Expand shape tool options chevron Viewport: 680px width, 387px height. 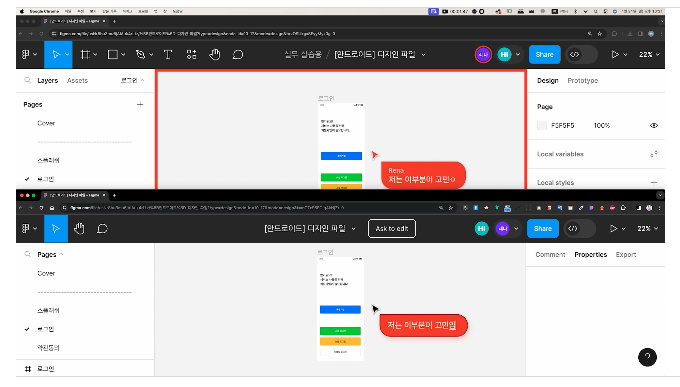click(x=123, y=55)
